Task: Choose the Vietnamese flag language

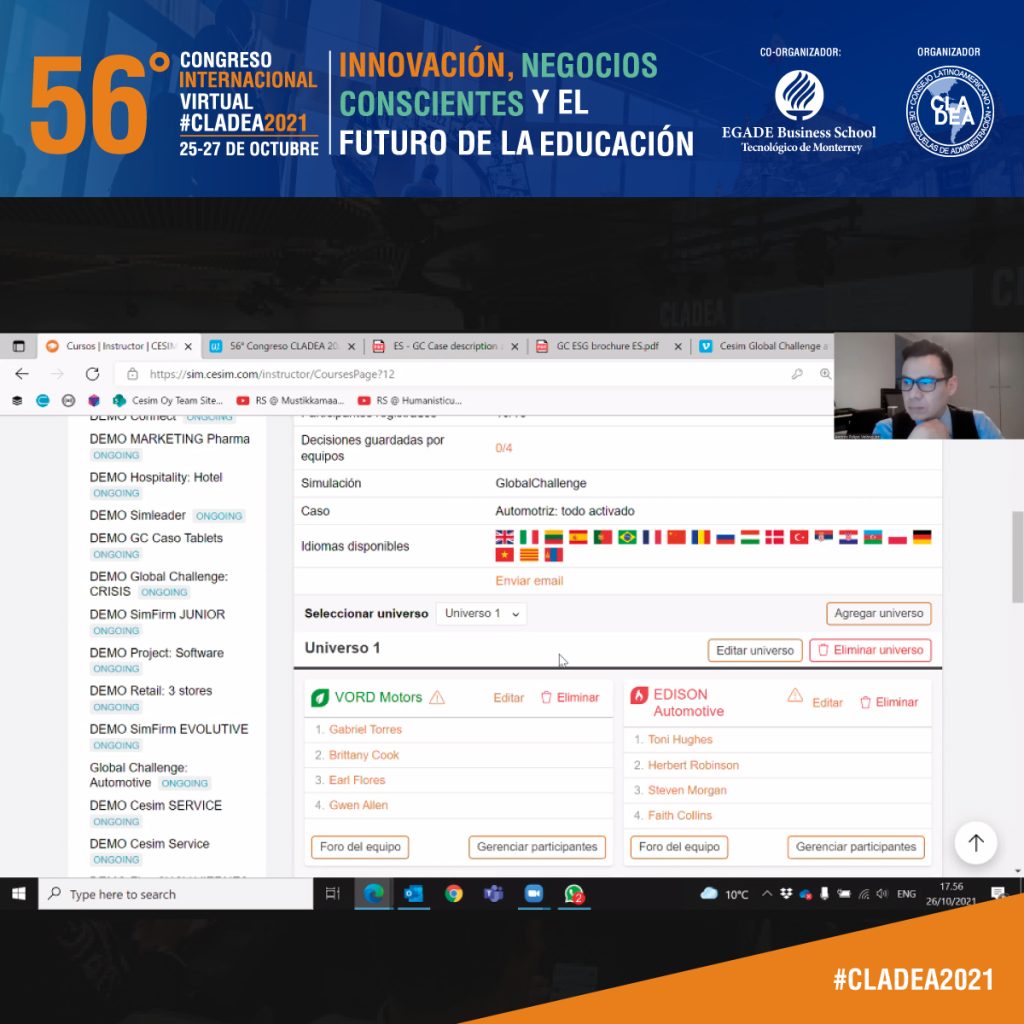Action: 504,554
